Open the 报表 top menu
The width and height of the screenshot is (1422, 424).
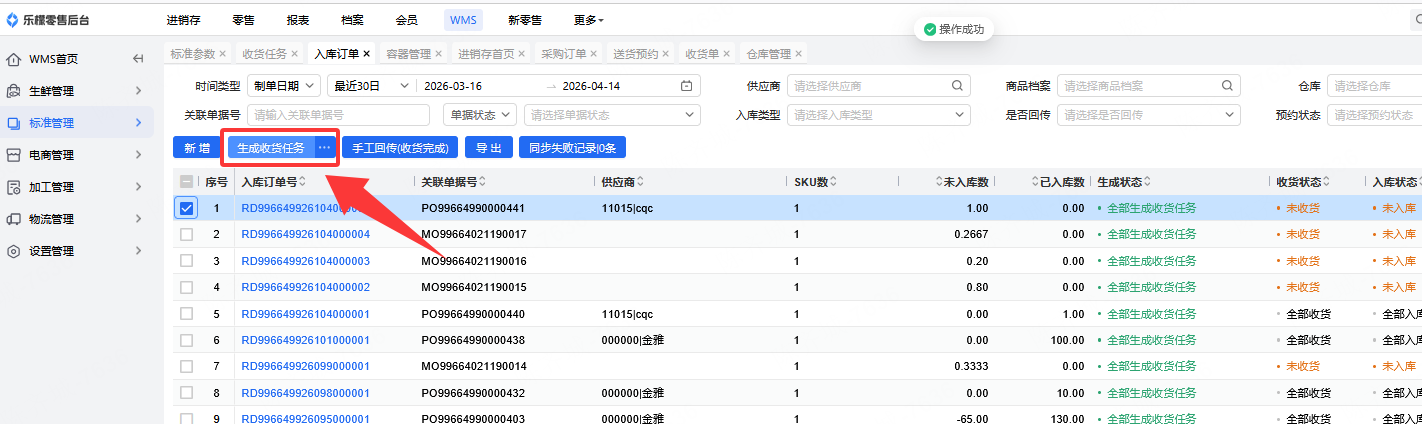coord(298,20)
